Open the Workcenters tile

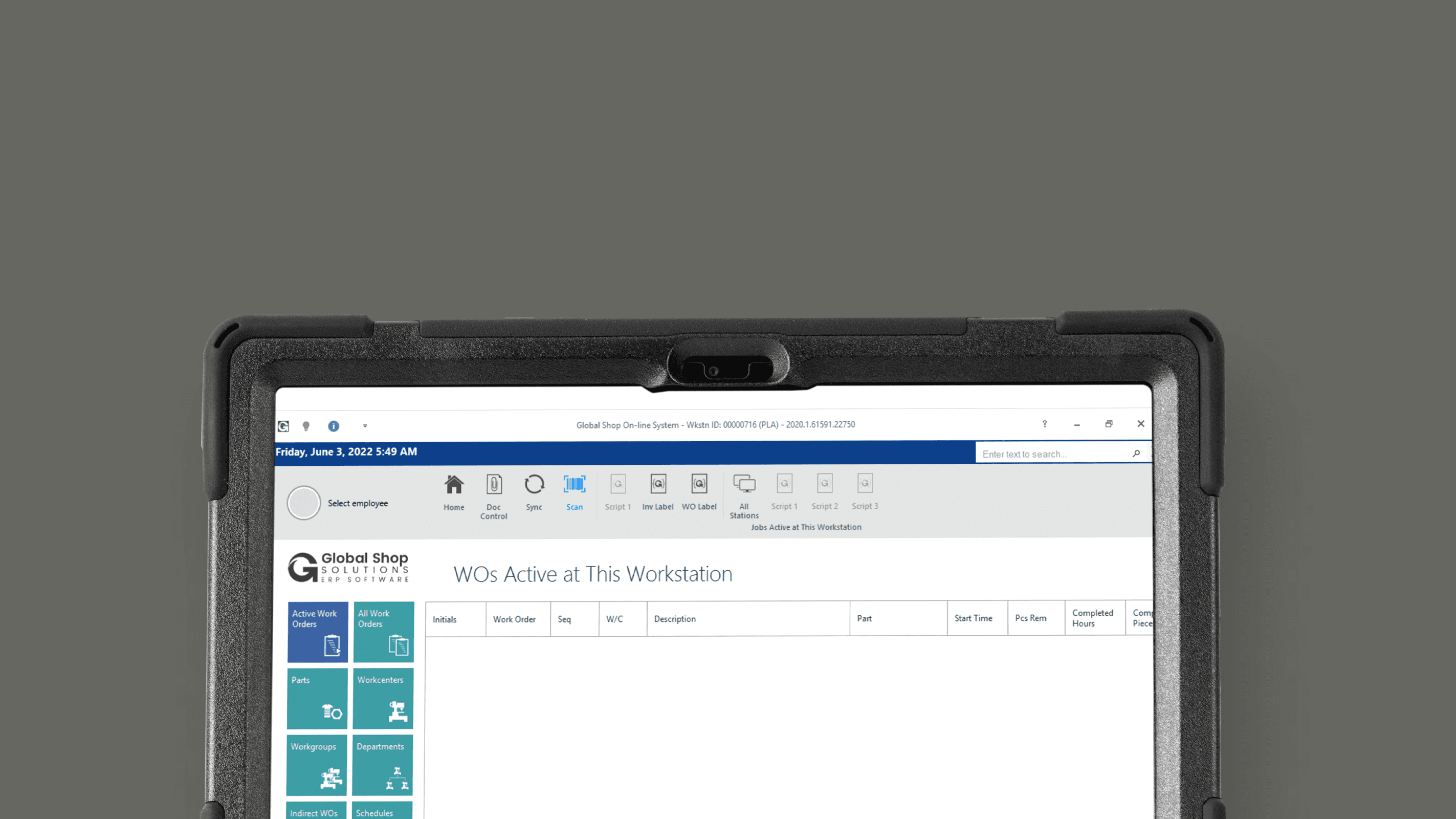383,699
